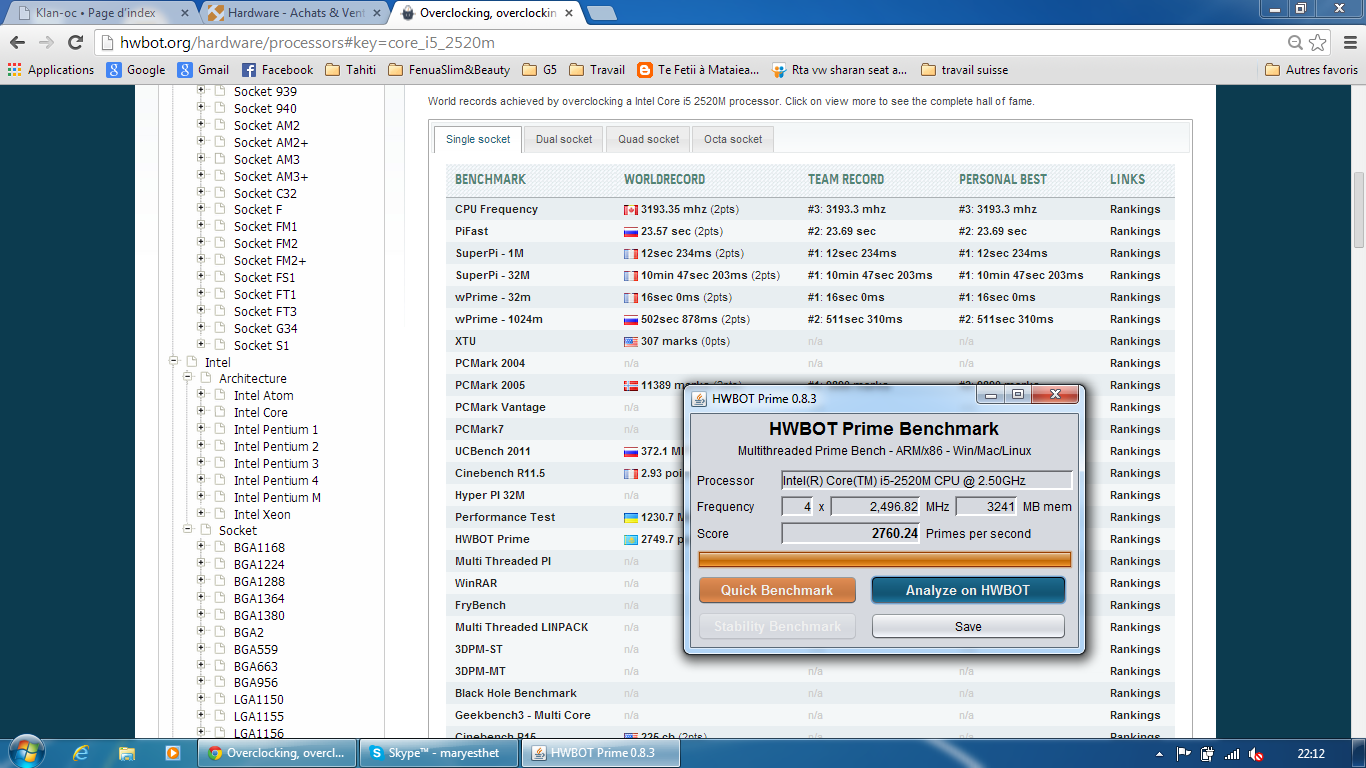Viewport: 1366px width, 768px height.
Task: Open Facebook bookmark
Action: 277,70
